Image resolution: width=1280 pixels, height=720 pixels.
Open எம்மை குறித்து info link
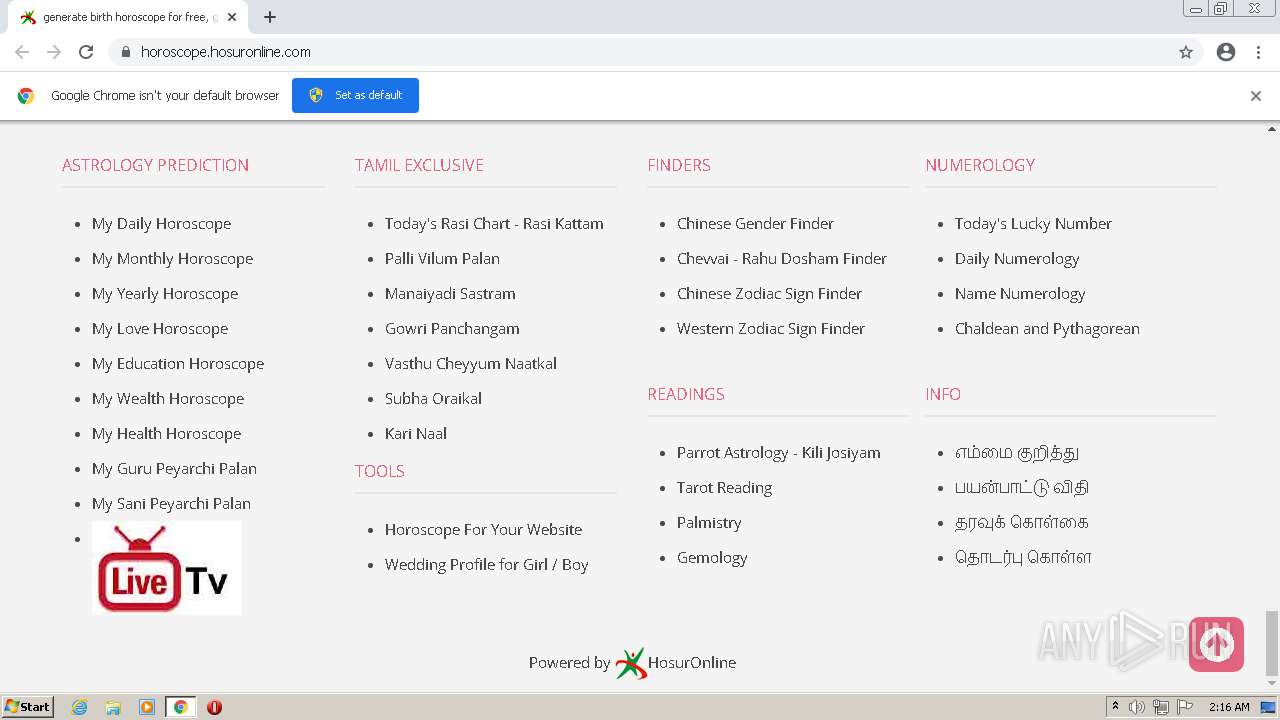pyautogui.click(x=1017, y=453)
